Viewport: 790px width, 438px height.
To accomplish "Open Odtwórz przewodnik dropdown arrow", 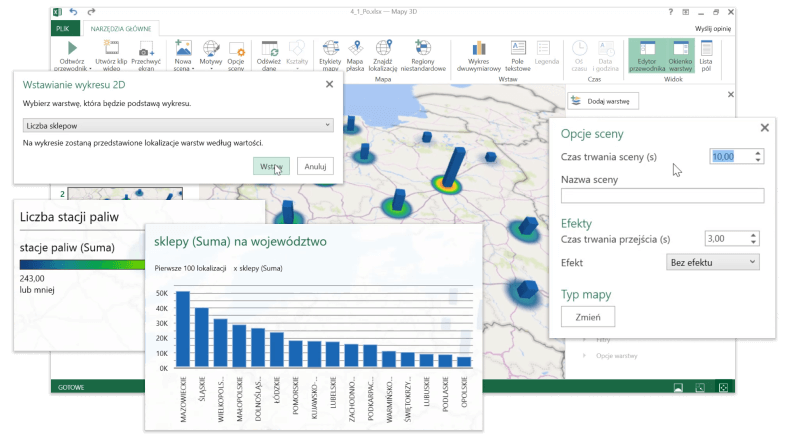I will (x=90, y=69).
